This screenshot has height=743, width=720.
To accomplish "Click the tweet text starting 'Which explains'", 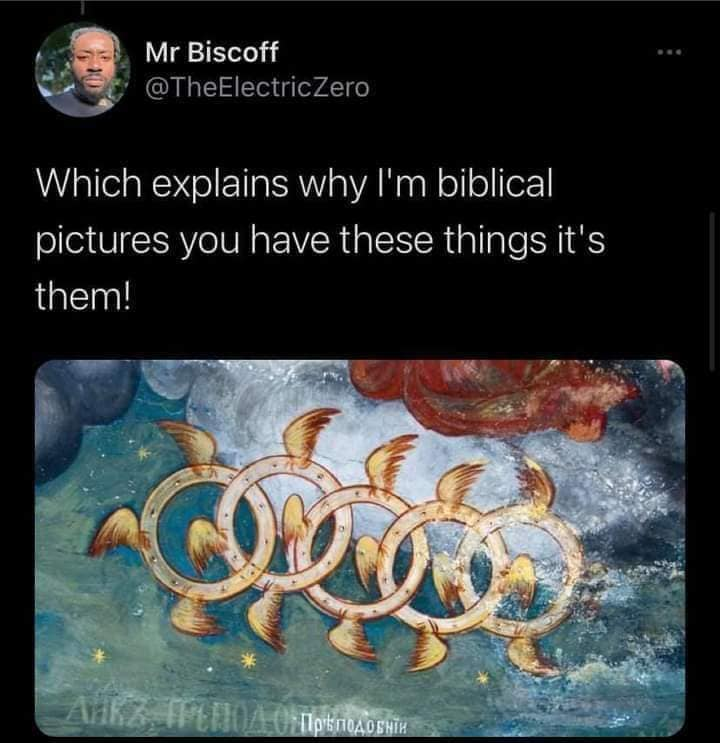I will pos(321,241).
